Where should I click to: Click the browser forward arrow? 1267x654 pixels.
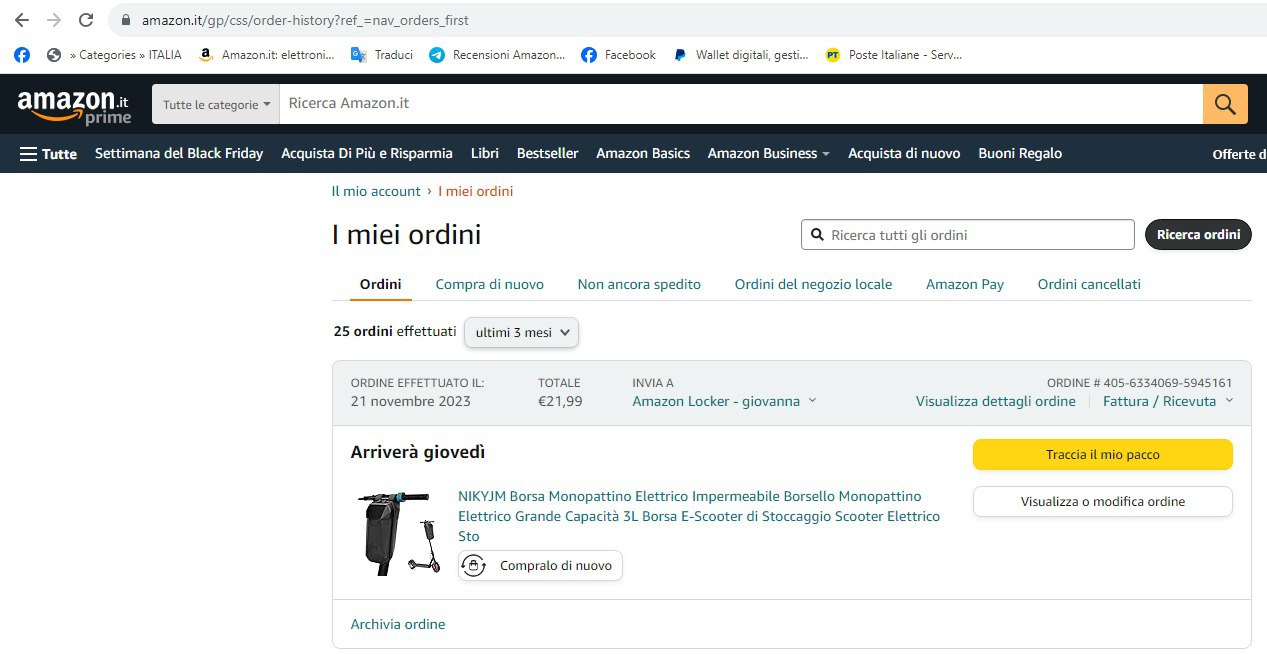point(54,20)
